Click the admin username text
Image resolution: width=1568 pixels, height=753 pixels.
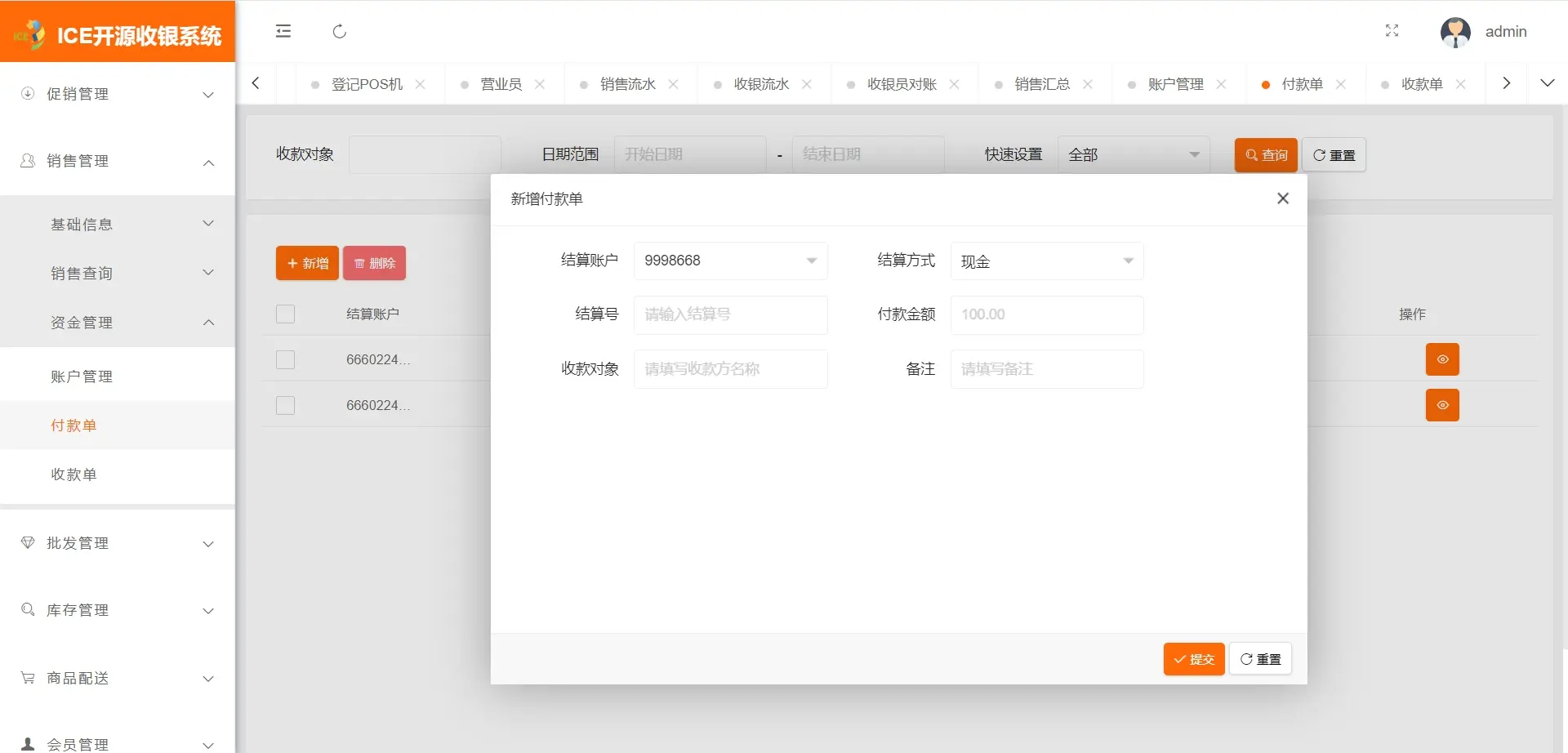1506,32
